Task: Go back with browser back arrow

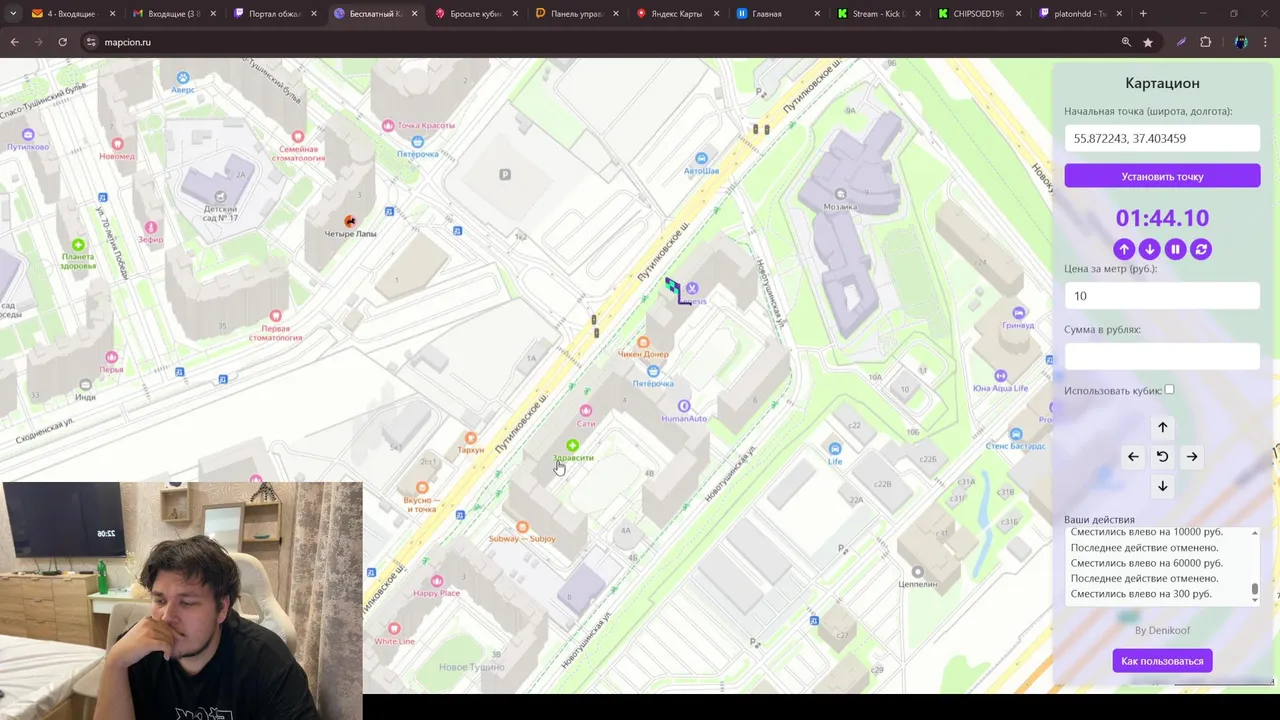Action: [14, 42]
